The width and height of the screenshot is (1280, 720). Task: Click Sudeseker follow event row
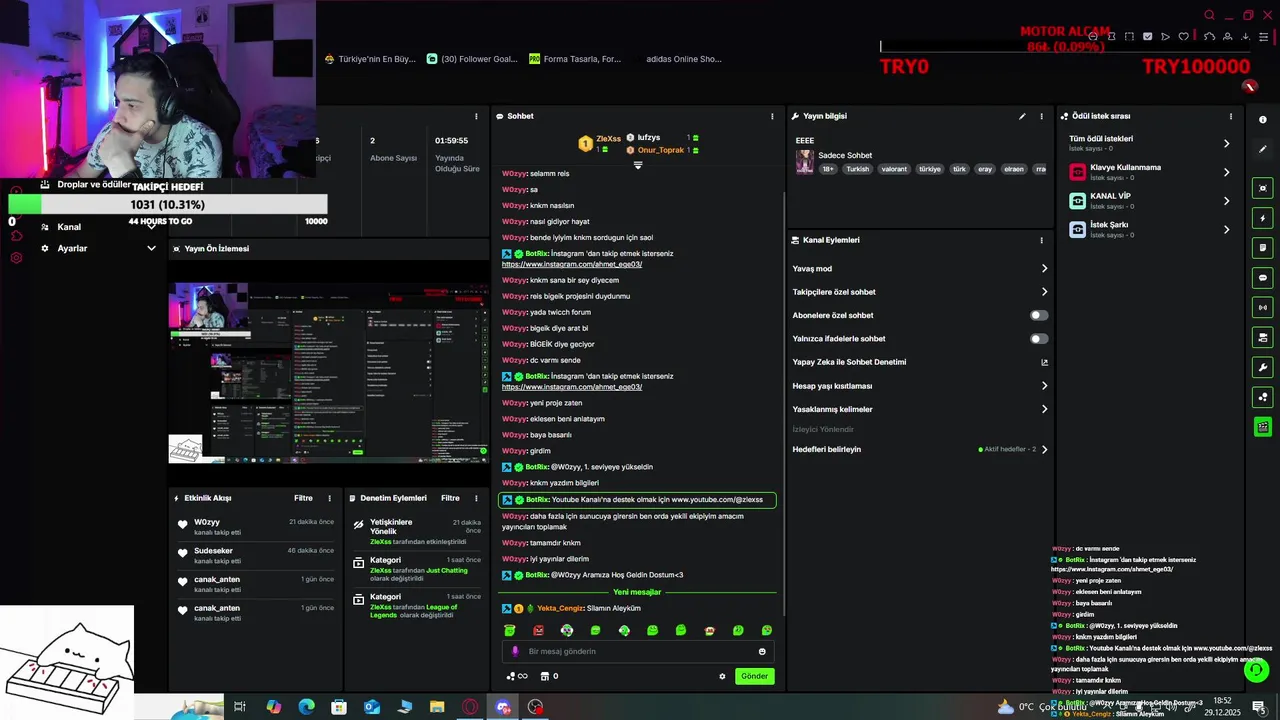click(254, 555)
